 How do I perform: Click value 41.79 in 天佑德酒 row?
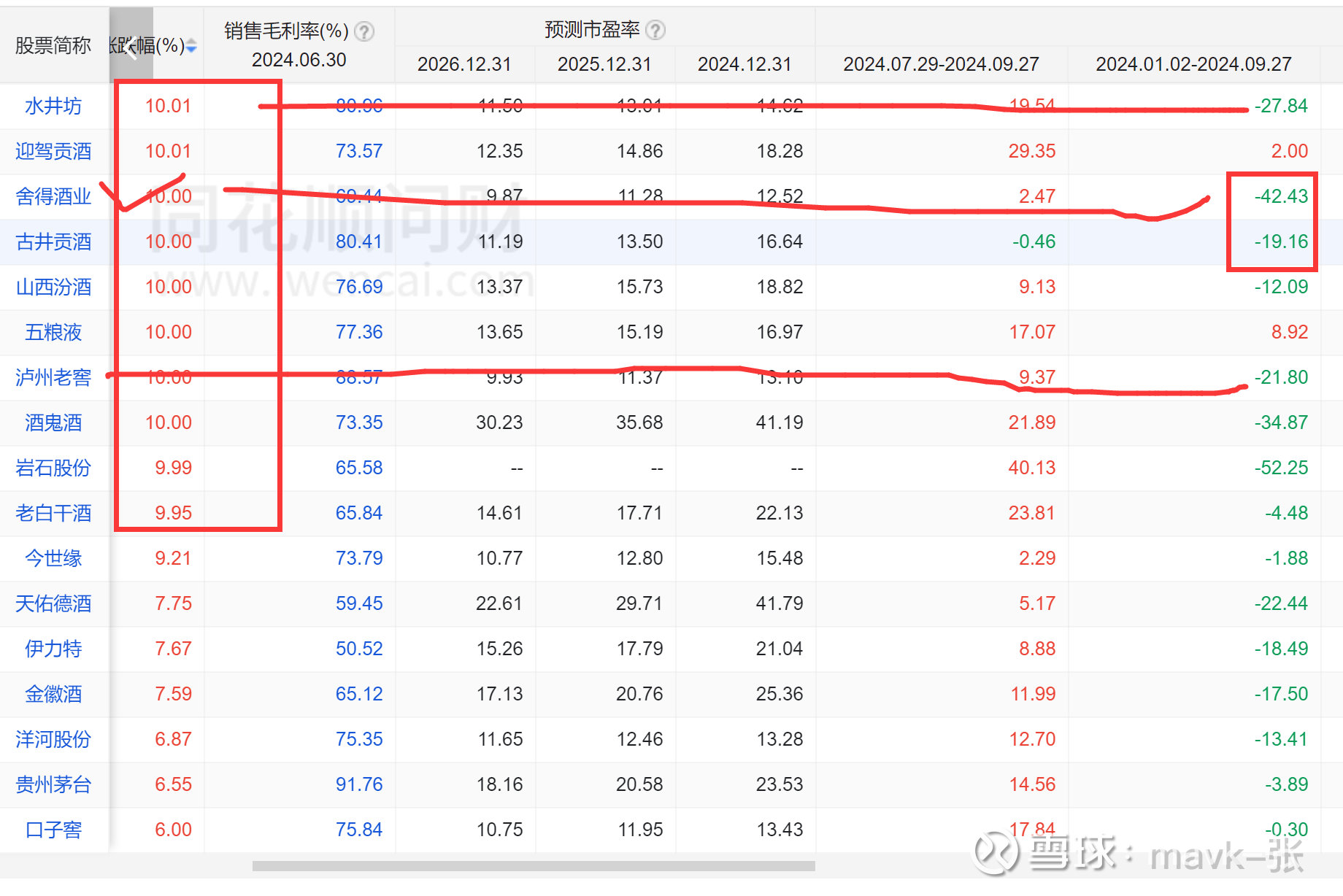(780, 603)
